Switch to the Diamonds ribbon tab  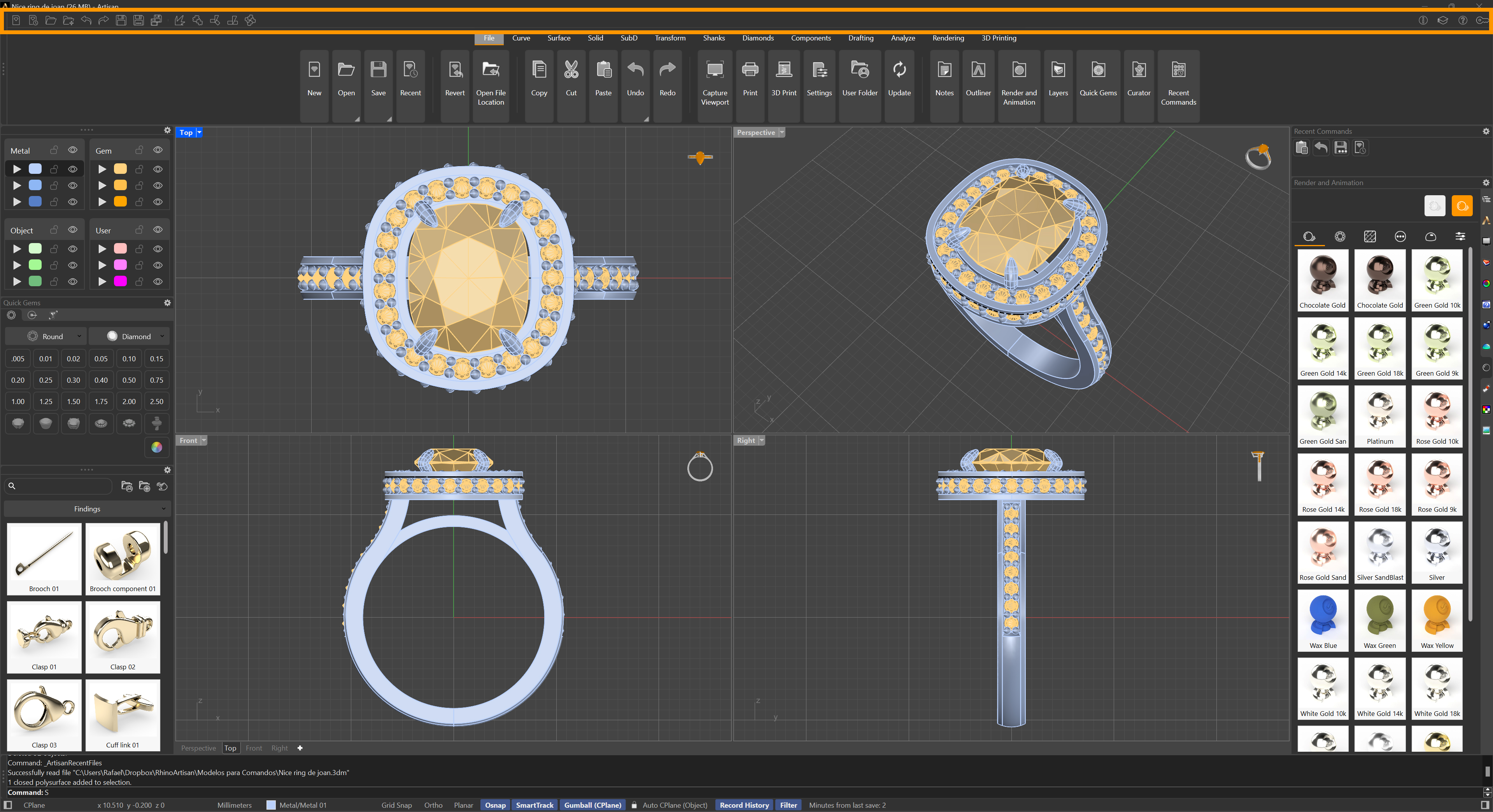[757, 38]
